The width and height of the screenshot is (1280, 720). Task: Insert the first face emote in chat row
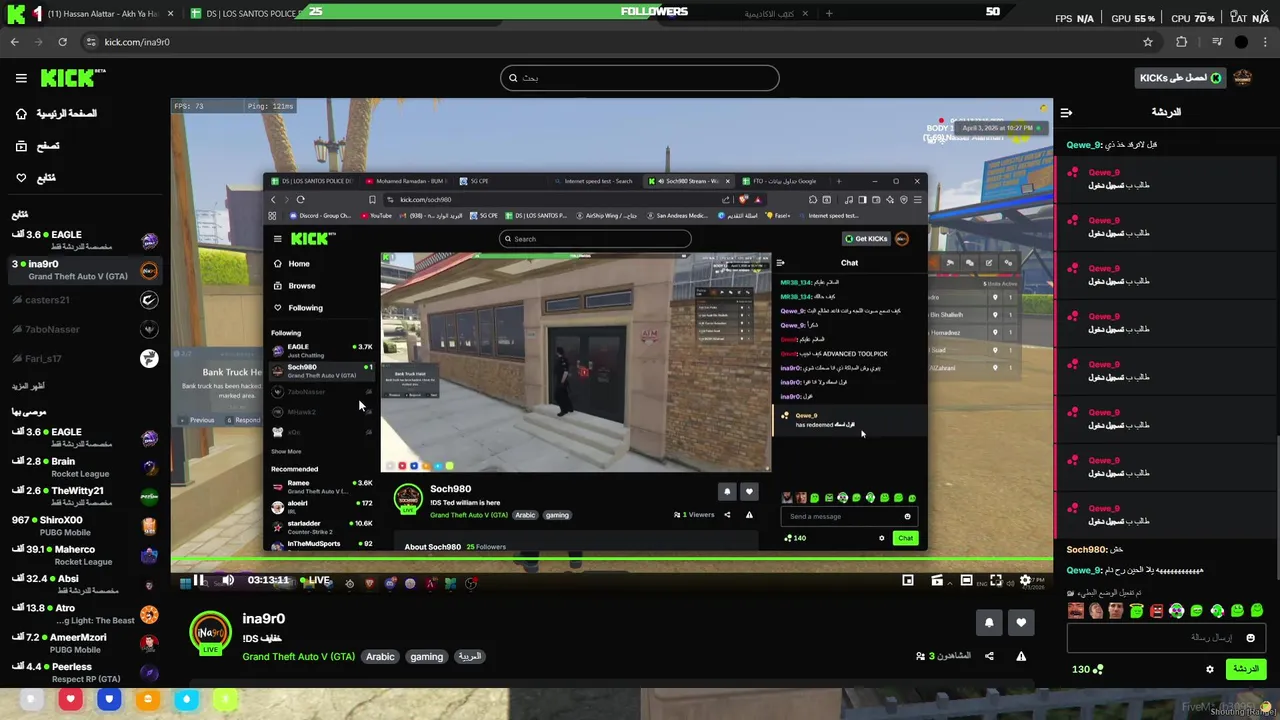pyautogui.click(x=1075, y=611)
